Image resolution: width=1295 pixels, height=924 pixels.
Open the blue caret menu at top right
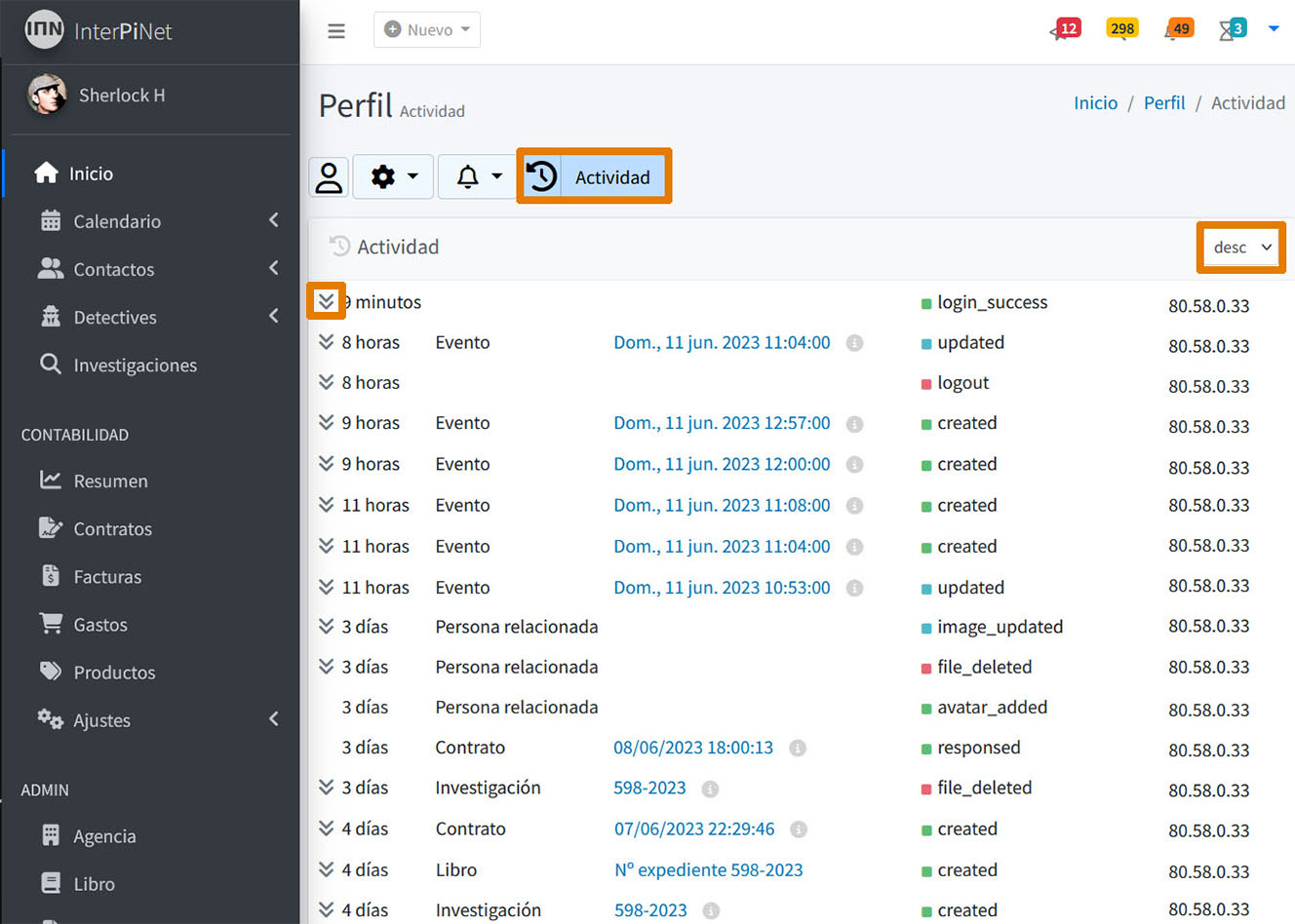(1274, 29)
